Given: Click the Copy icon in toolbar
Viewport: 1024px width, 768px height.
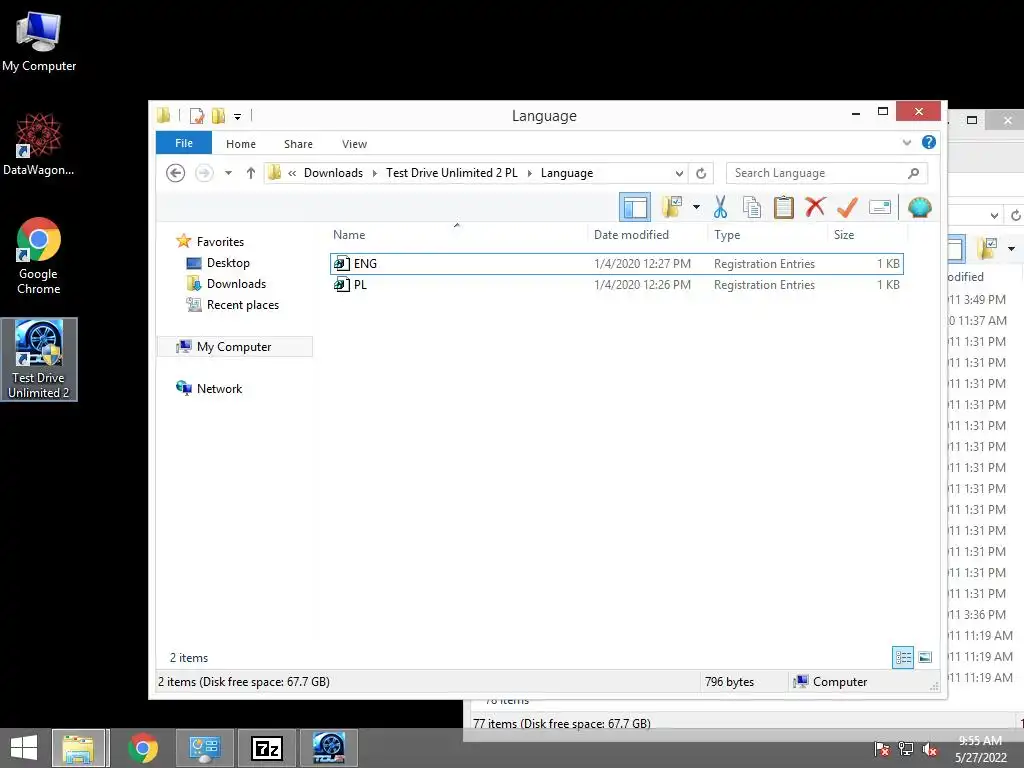Looking at the screenshot, I should (x=752, y=207).
